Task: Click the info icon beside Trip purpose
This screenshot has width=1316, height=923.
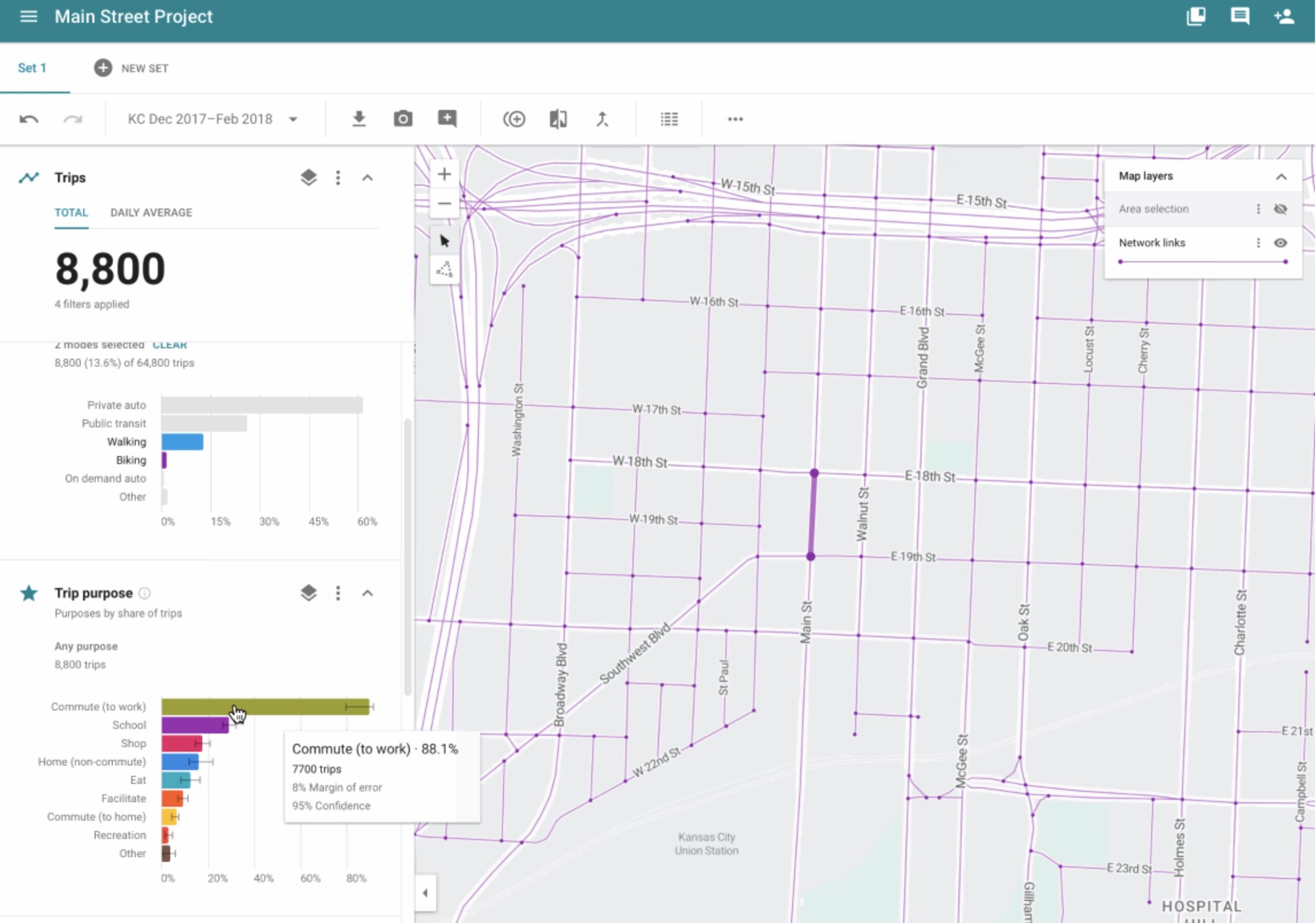Action: pos(145,593)
